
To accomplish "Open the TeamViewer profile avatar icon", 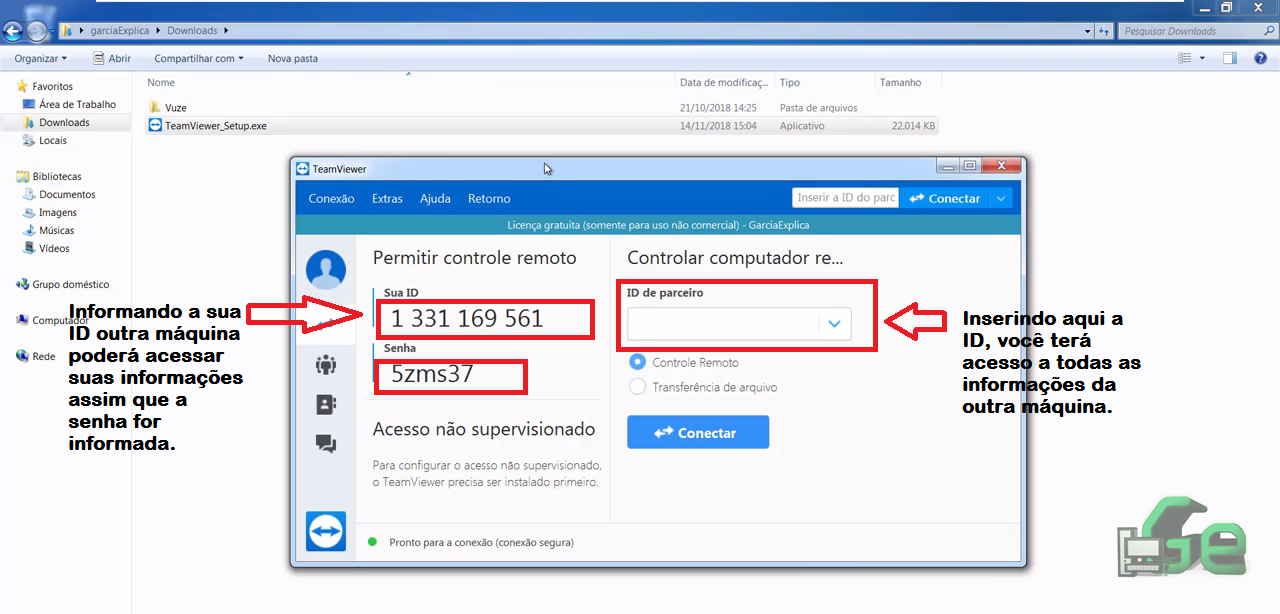I will coord(326,270).
